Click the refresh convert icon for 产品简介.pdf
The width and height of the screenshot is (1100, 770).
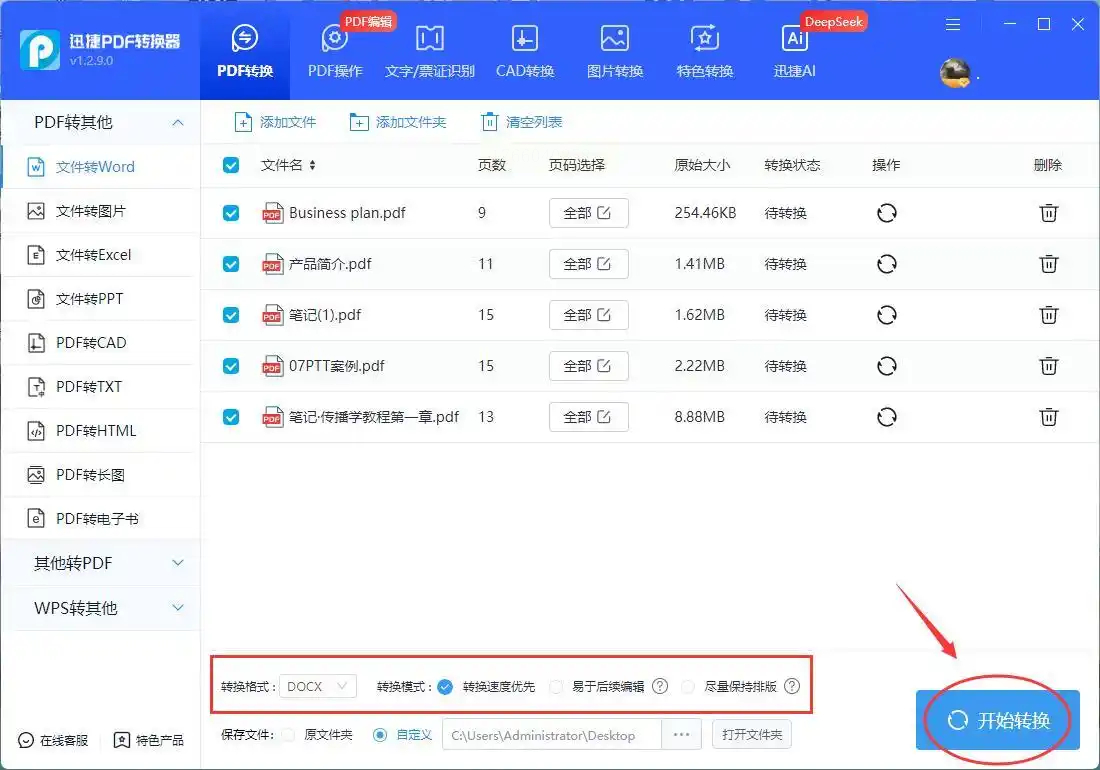[x=886, y=264]
